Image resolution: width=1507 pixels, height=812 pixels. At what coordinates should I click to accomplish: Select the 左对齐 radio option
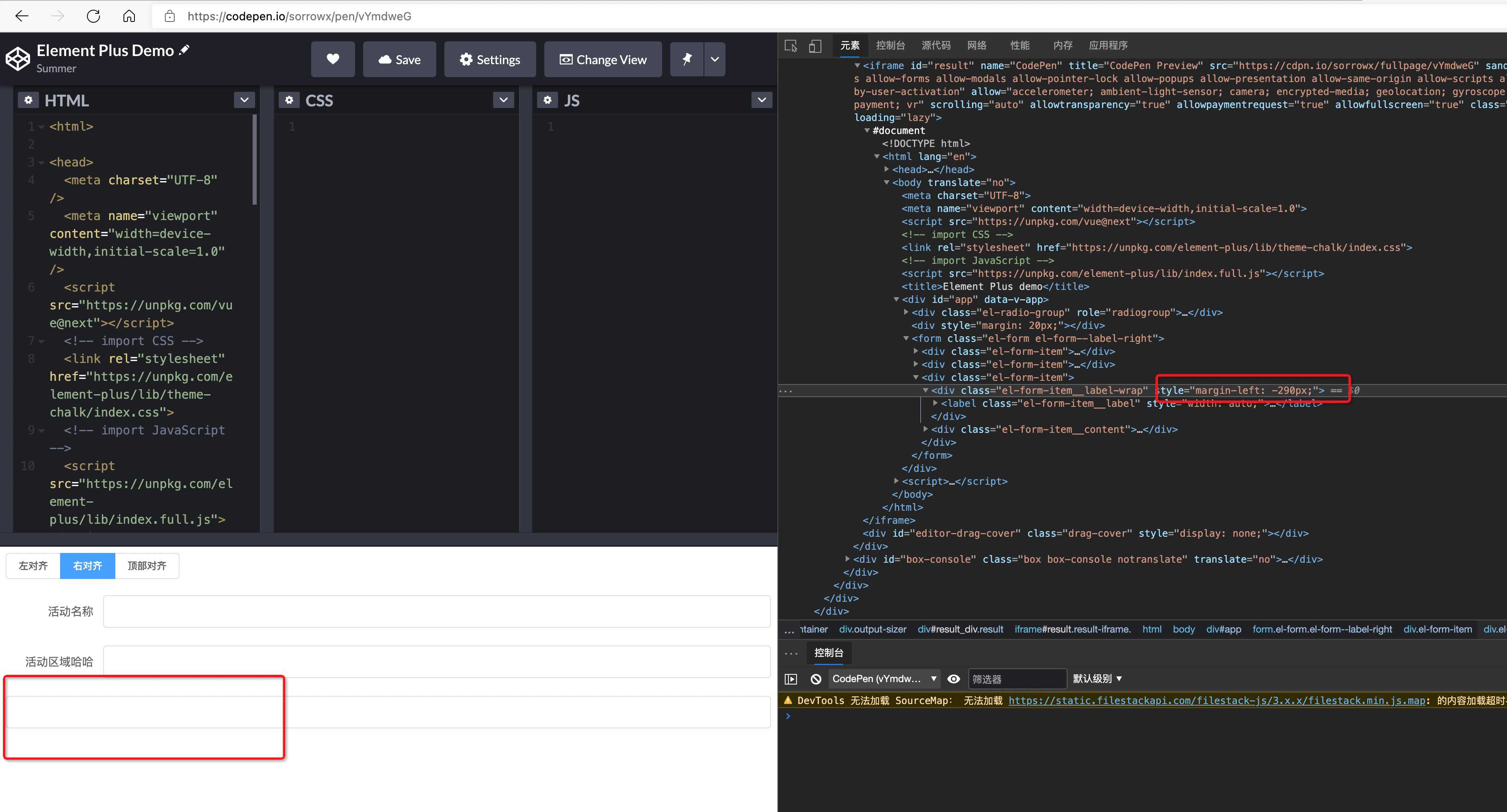(33, 566)
